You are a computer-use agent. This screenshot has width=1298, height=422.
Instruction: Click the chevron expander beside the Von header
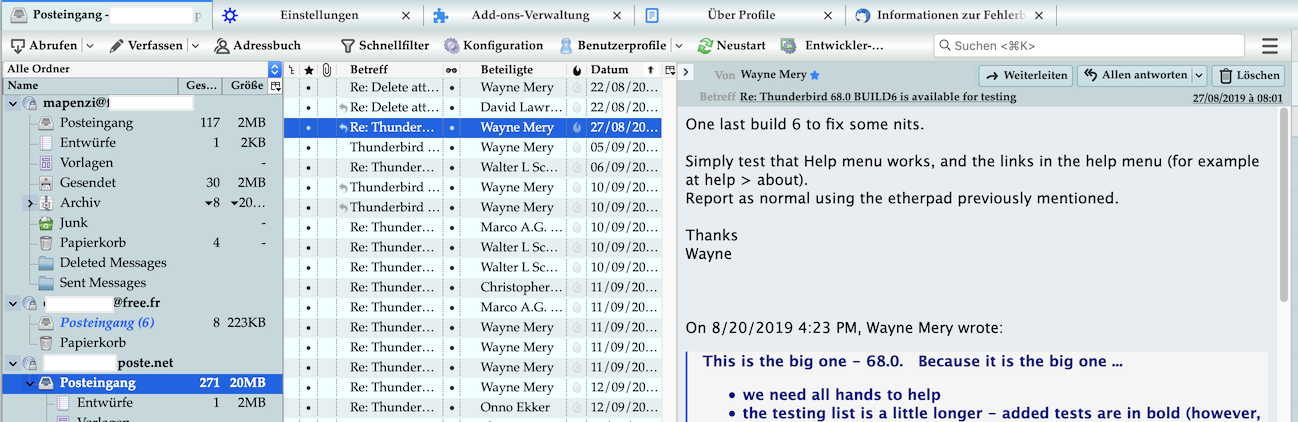(x=685, y=71)
